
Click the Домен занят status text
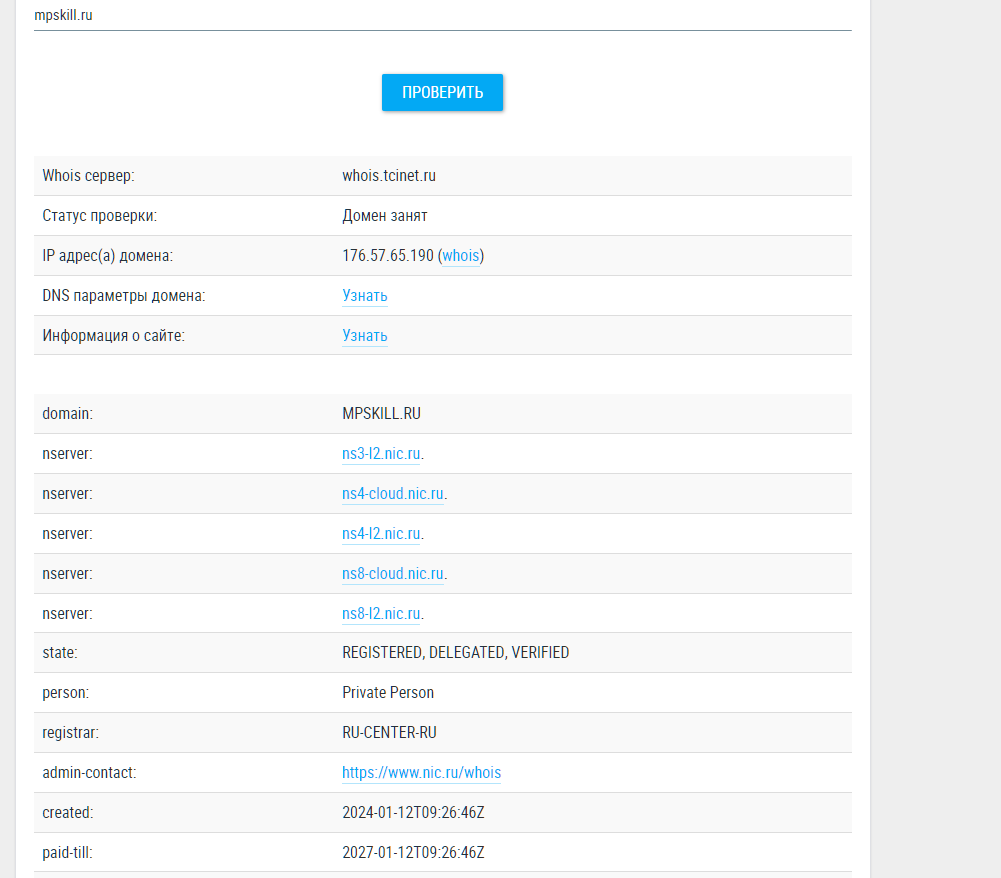click(x=385, y=216)
